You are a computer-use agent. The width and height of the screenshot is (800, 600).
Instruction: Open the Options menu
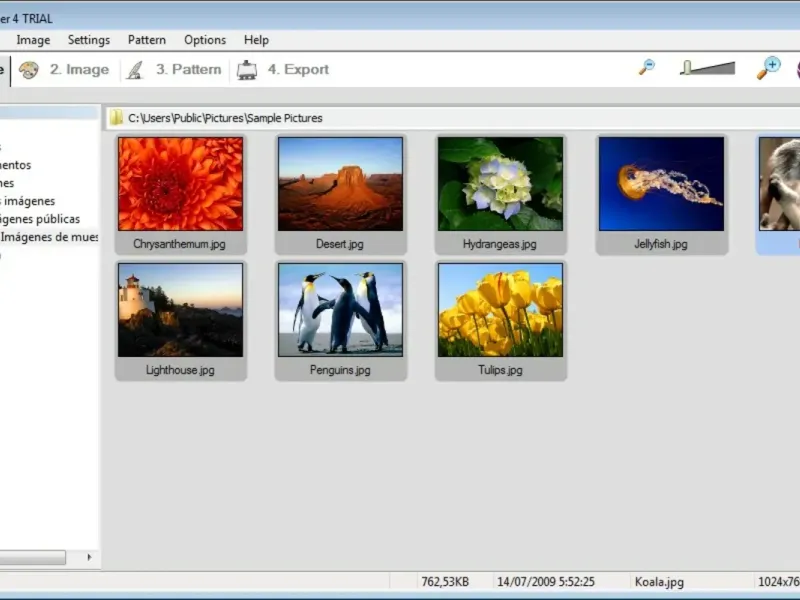(205, 40)
